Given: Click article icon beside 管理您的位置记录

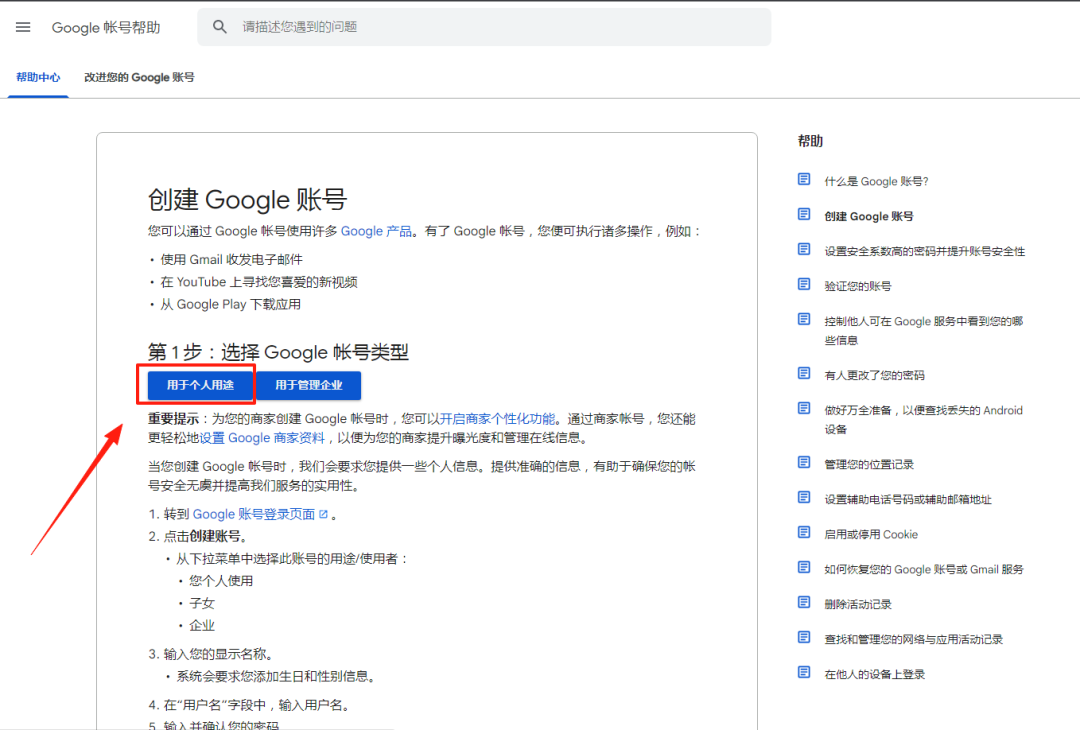Looking at the screenshot, I should [804, 463].
